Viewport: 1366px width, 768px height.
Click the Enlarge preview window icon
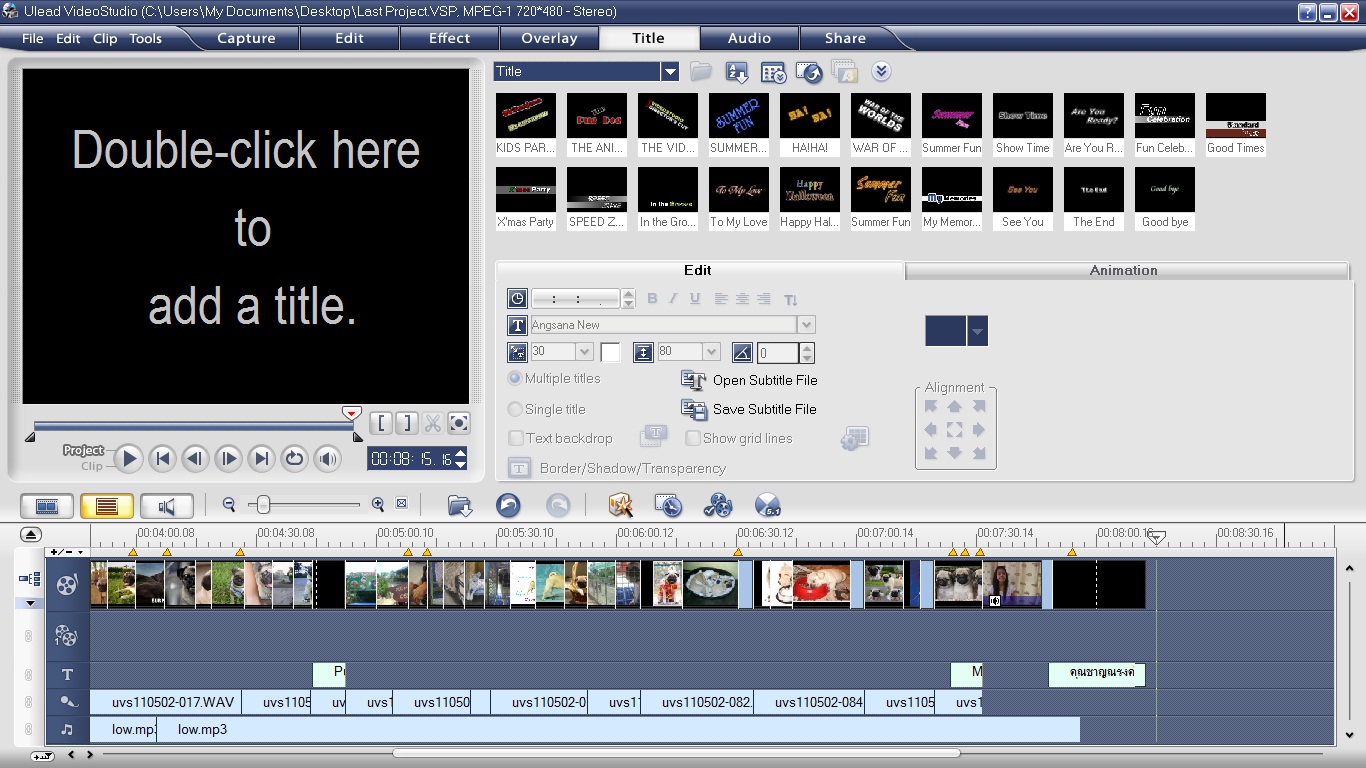click(x=458, y=423)
